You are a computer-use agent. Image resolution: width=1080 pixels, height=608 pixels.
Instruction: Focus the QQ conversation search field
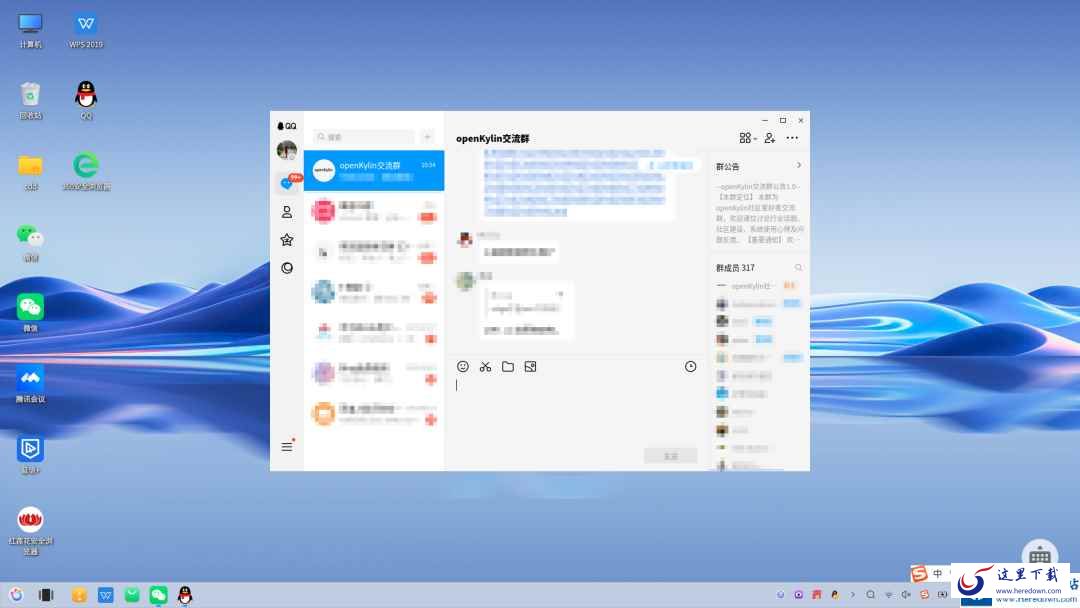click(364, 137)
